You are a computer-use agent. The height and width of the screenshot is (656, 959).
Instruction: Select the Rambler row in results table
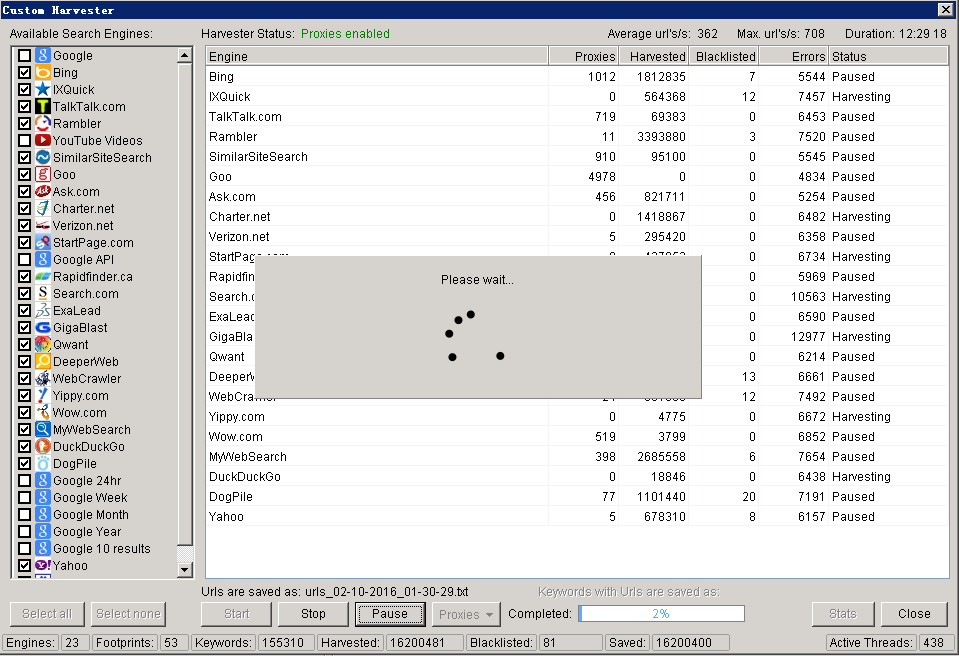[x=577, y=136]
